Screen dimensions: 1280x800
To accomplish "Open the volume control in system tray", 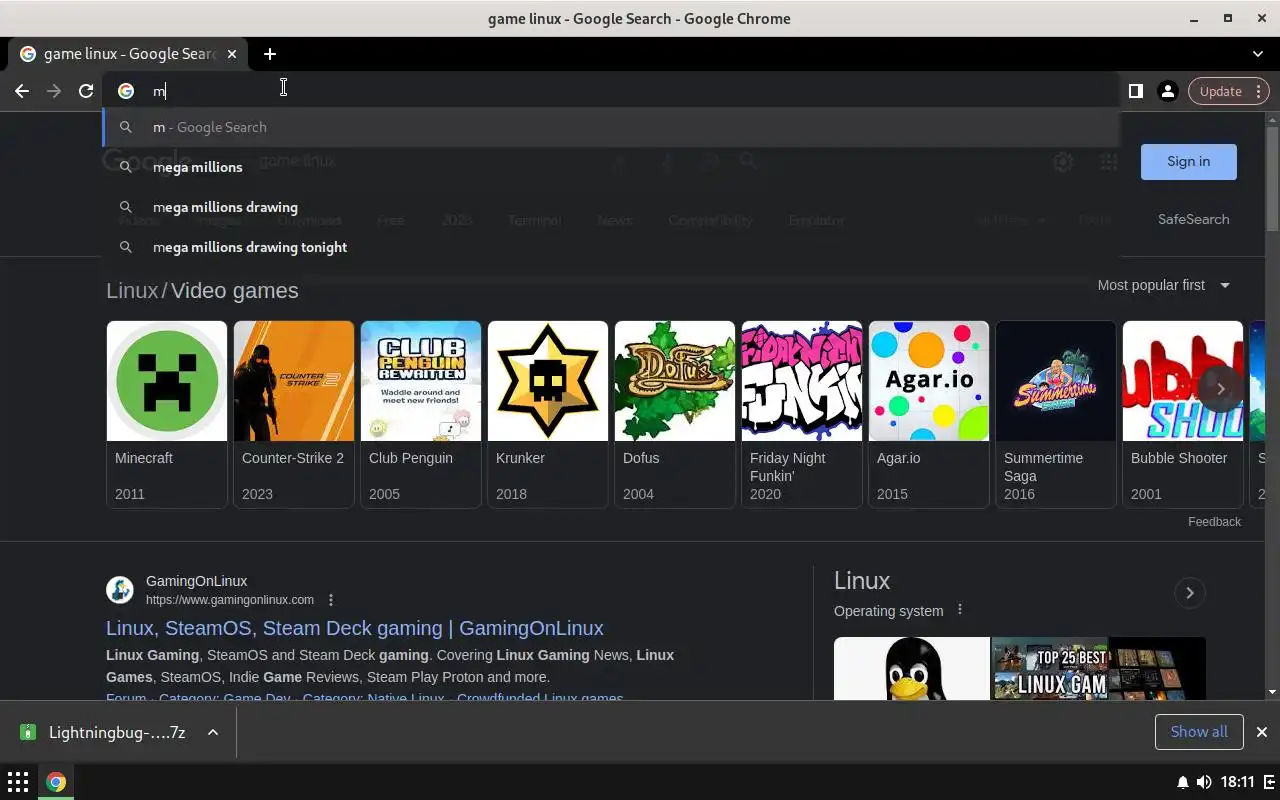I will click(x=1203, y=782).
